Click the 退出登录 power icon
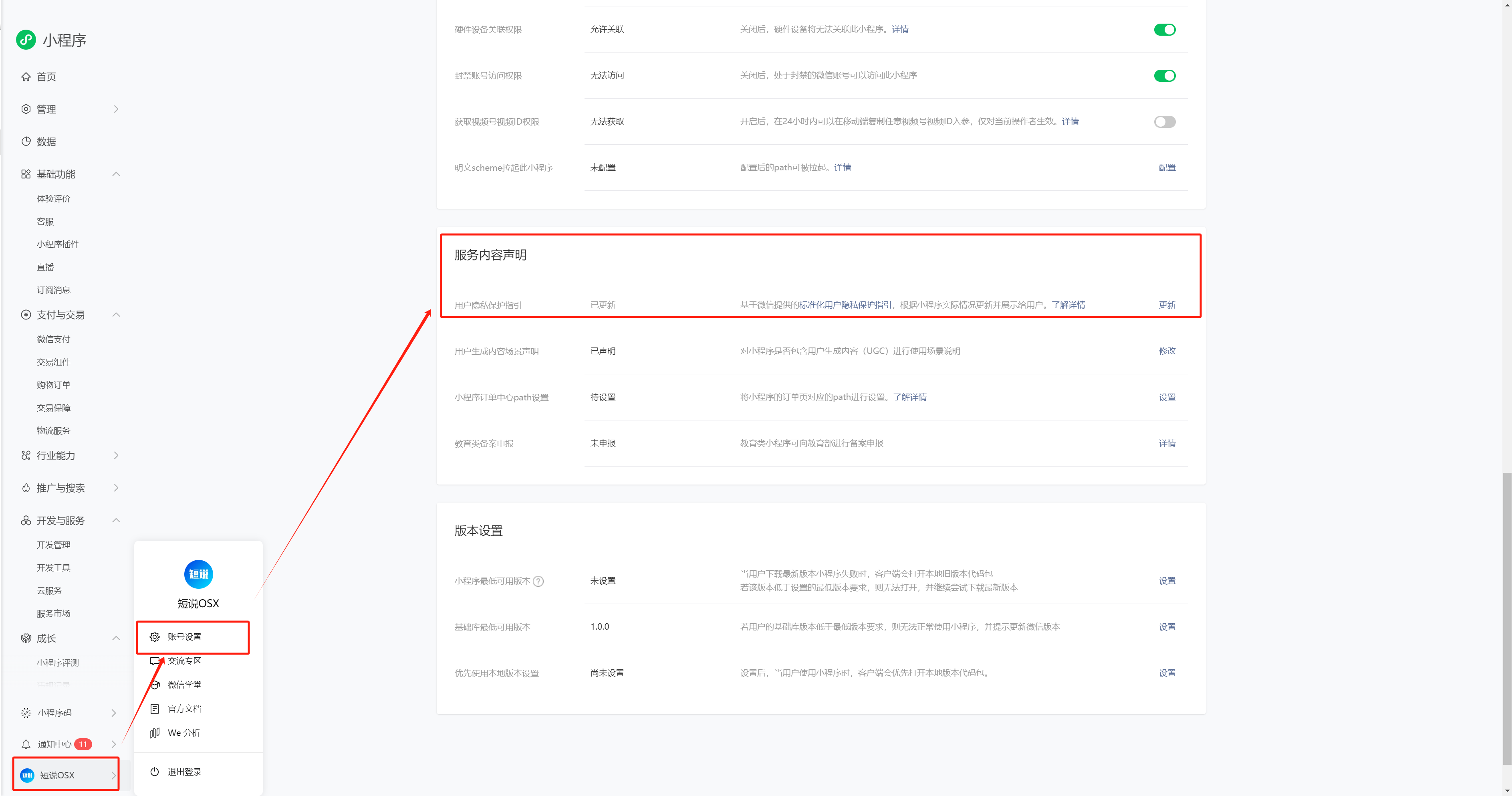Screen dimensions: 1512x796 [x=155, y=772]
